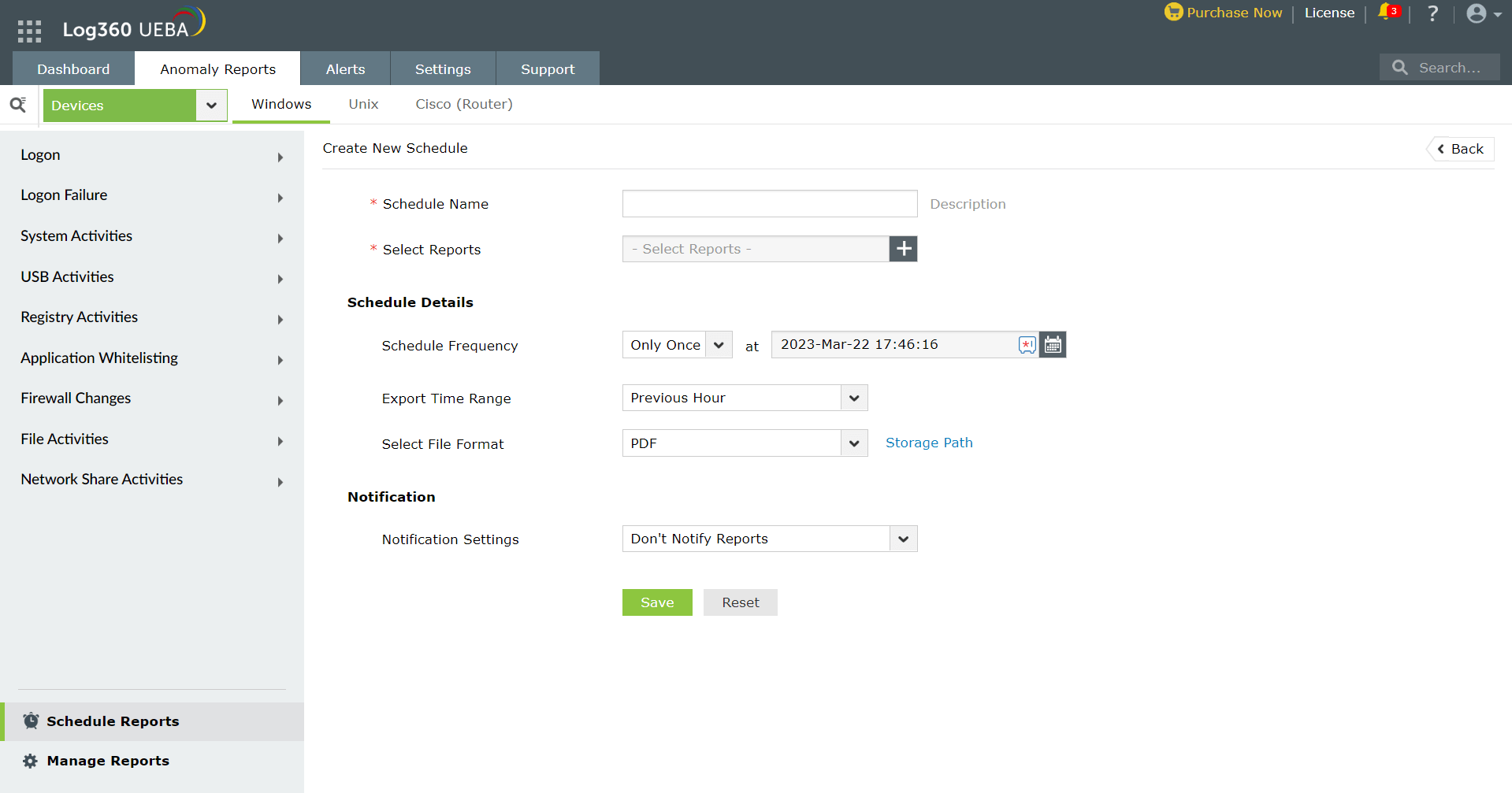
Task: Expand Application Whitelisting category
Action: tap(280, 360)
